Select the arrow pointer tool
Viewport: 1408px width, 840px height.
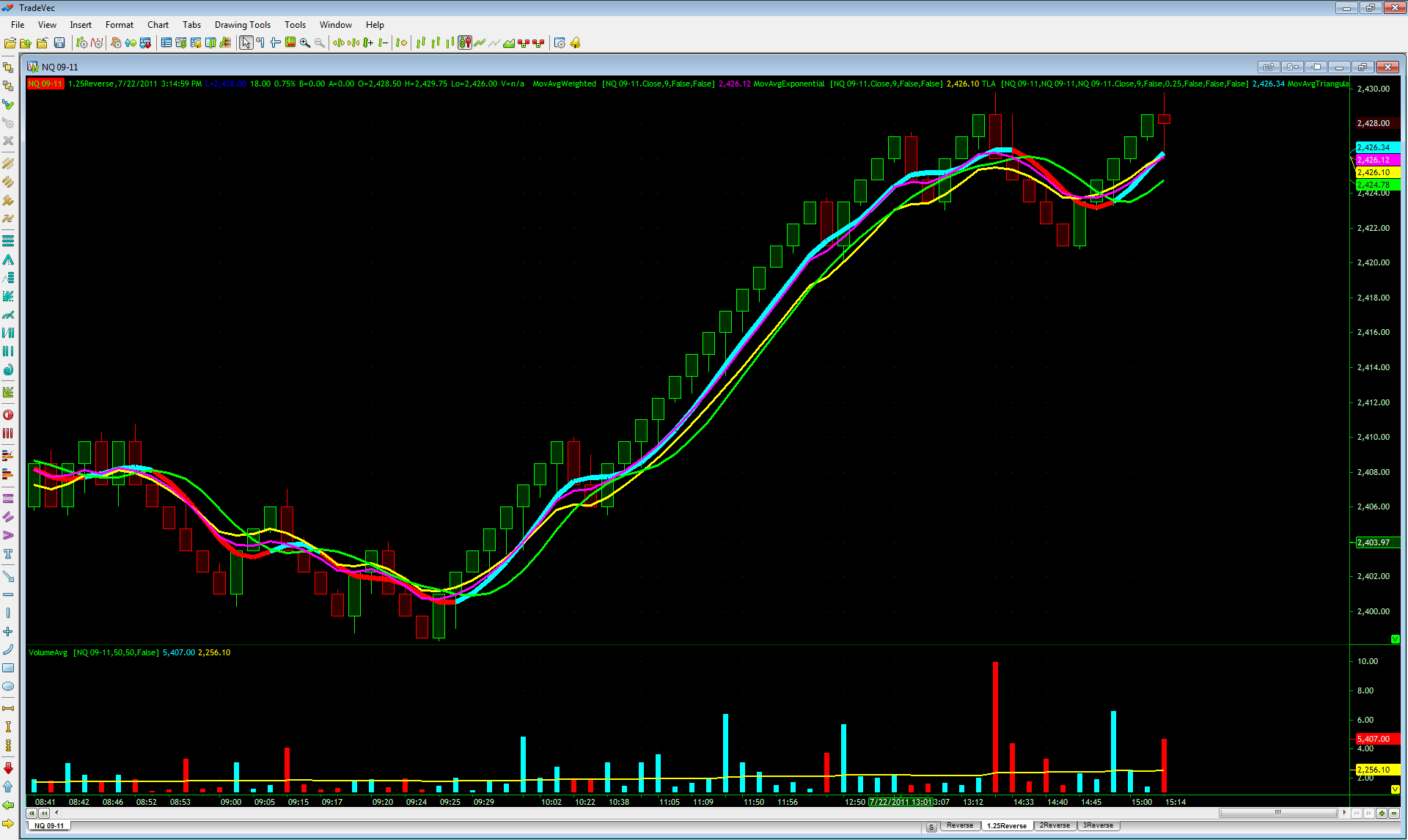point(246,43)
